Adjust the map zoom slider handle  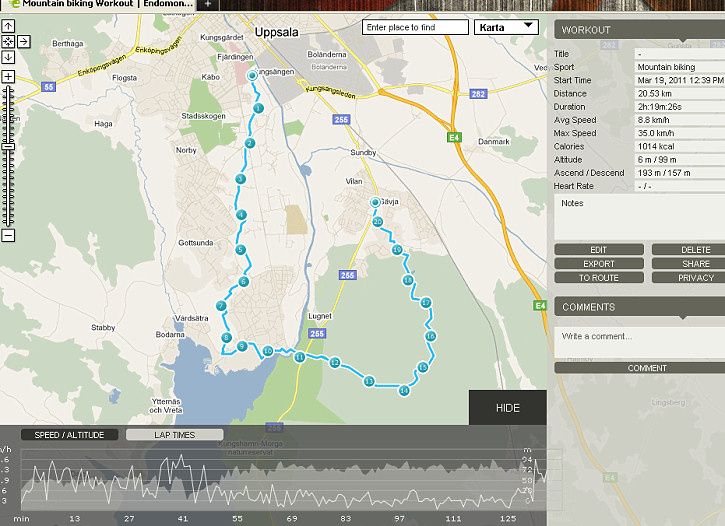(x=8, y=147)
